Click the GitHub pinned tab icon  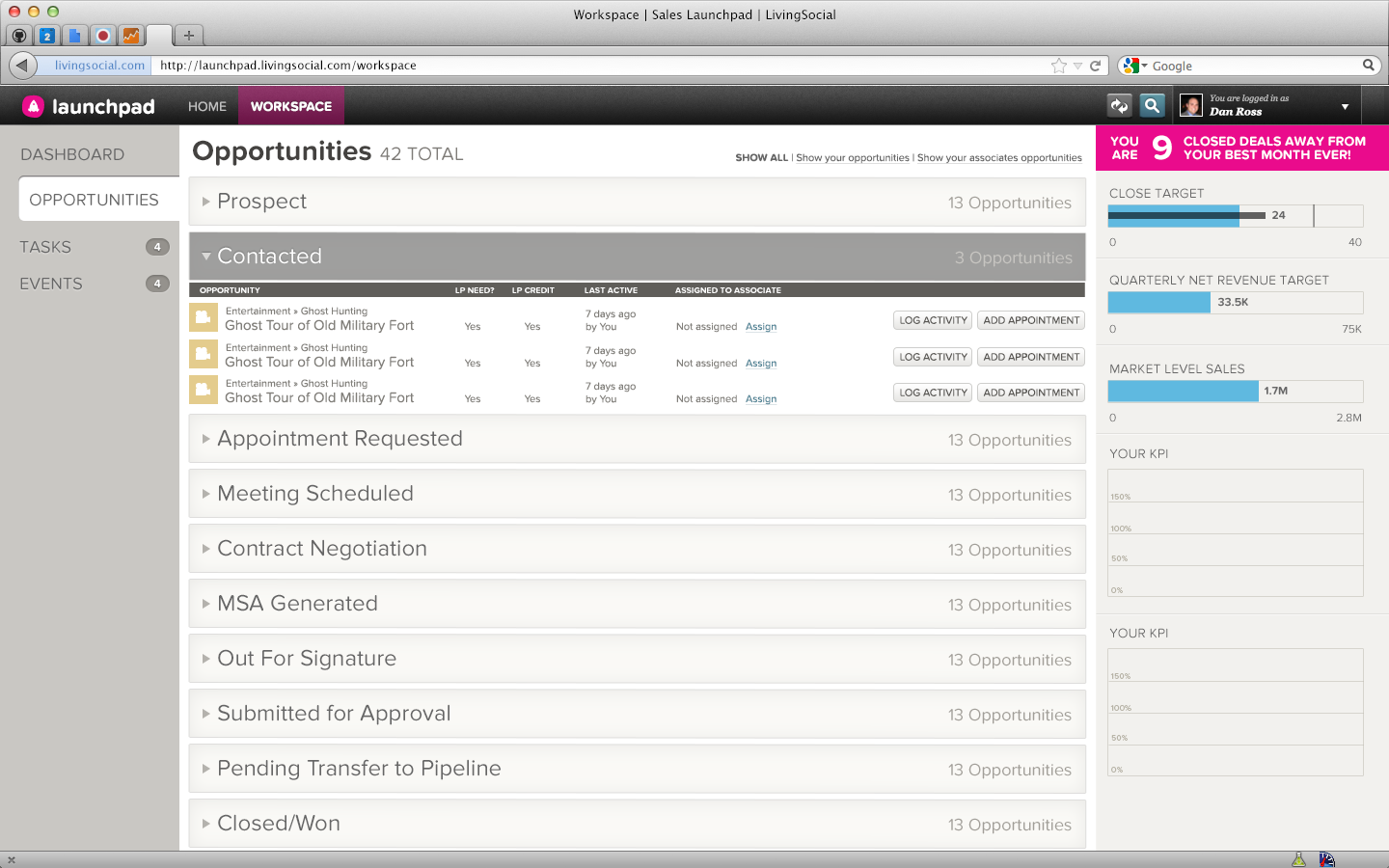coord(19,36)
